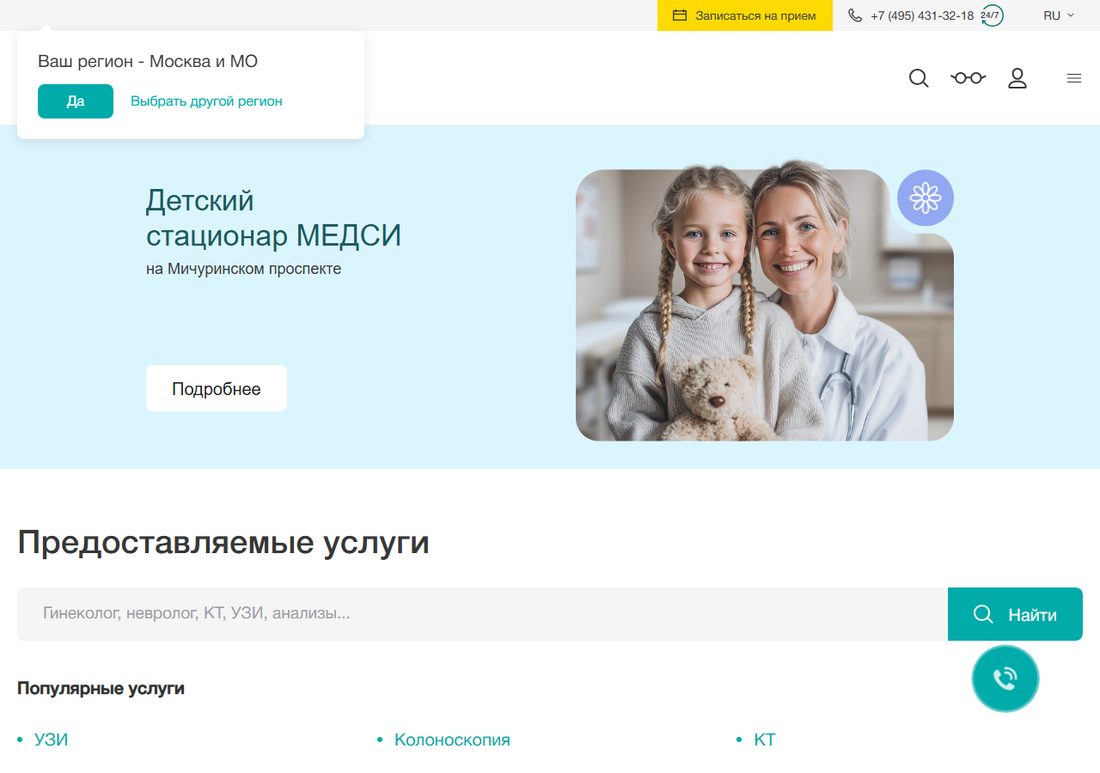Click the Найти search button
1100x773 pixels.
pos(1014,614)
